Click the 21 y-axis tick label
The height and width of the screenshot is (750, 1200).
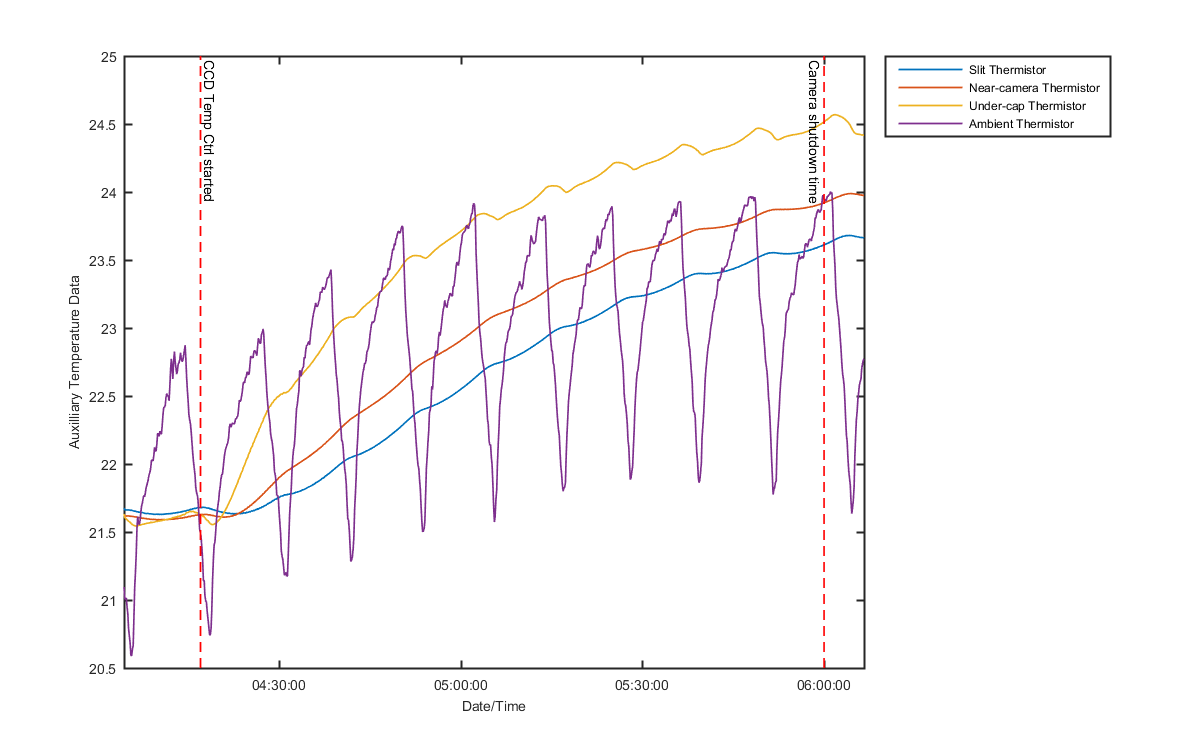[x=109, y=601]
